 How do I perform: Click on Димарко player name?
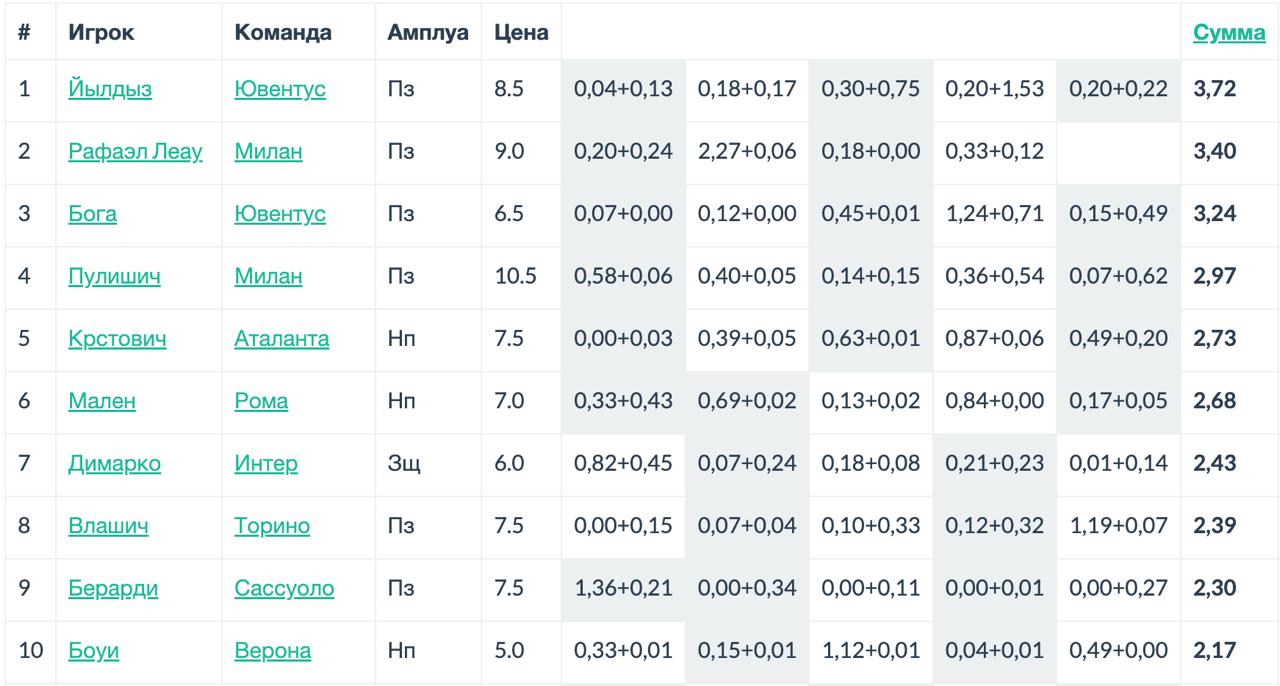pyautogui.click(x=114, y=464)
